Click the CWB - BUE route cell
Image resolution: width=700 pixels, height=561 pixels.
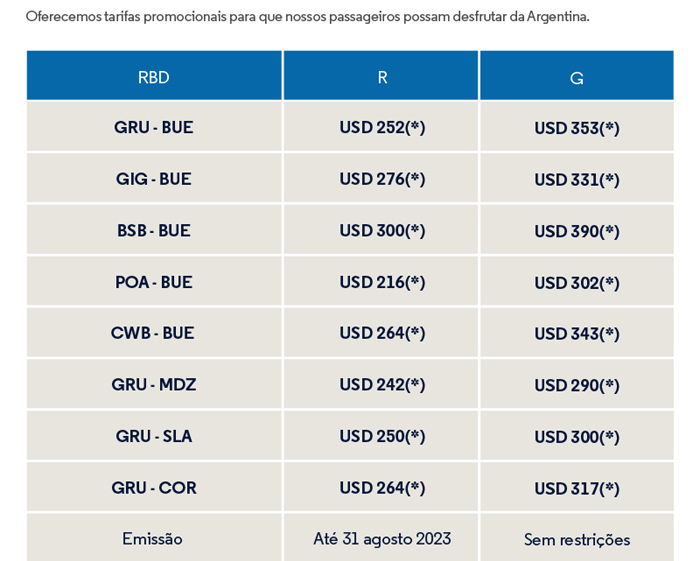tap(154, 332)
